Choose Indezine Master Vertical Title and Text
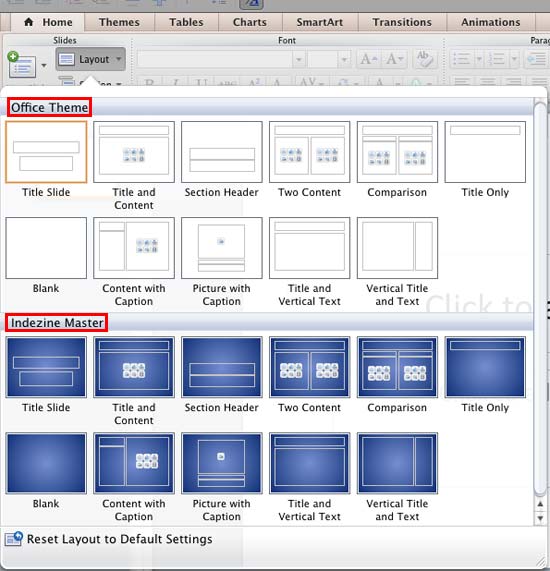Screen dimensions: 550x571 coord(397,463)
